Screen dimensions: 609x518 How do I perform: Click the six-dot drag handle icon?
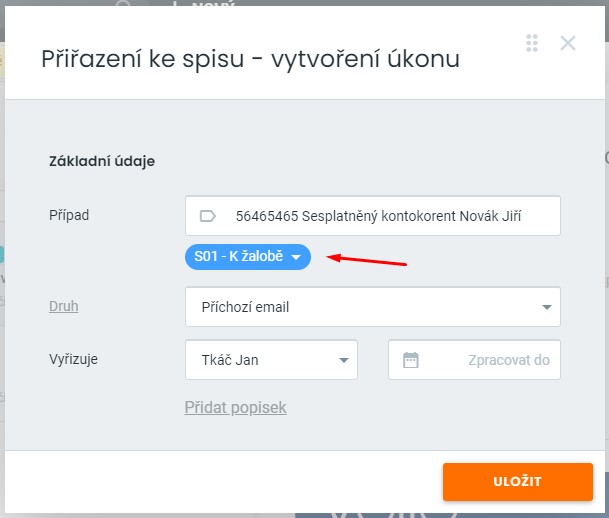tap(532, 42)
